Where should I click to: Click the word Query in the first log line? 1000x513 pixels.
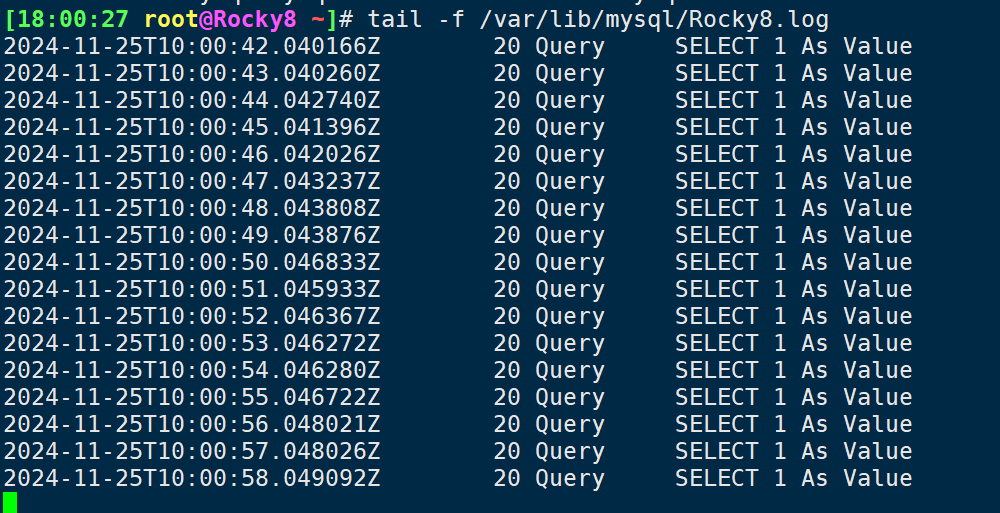tap(570, 48)
